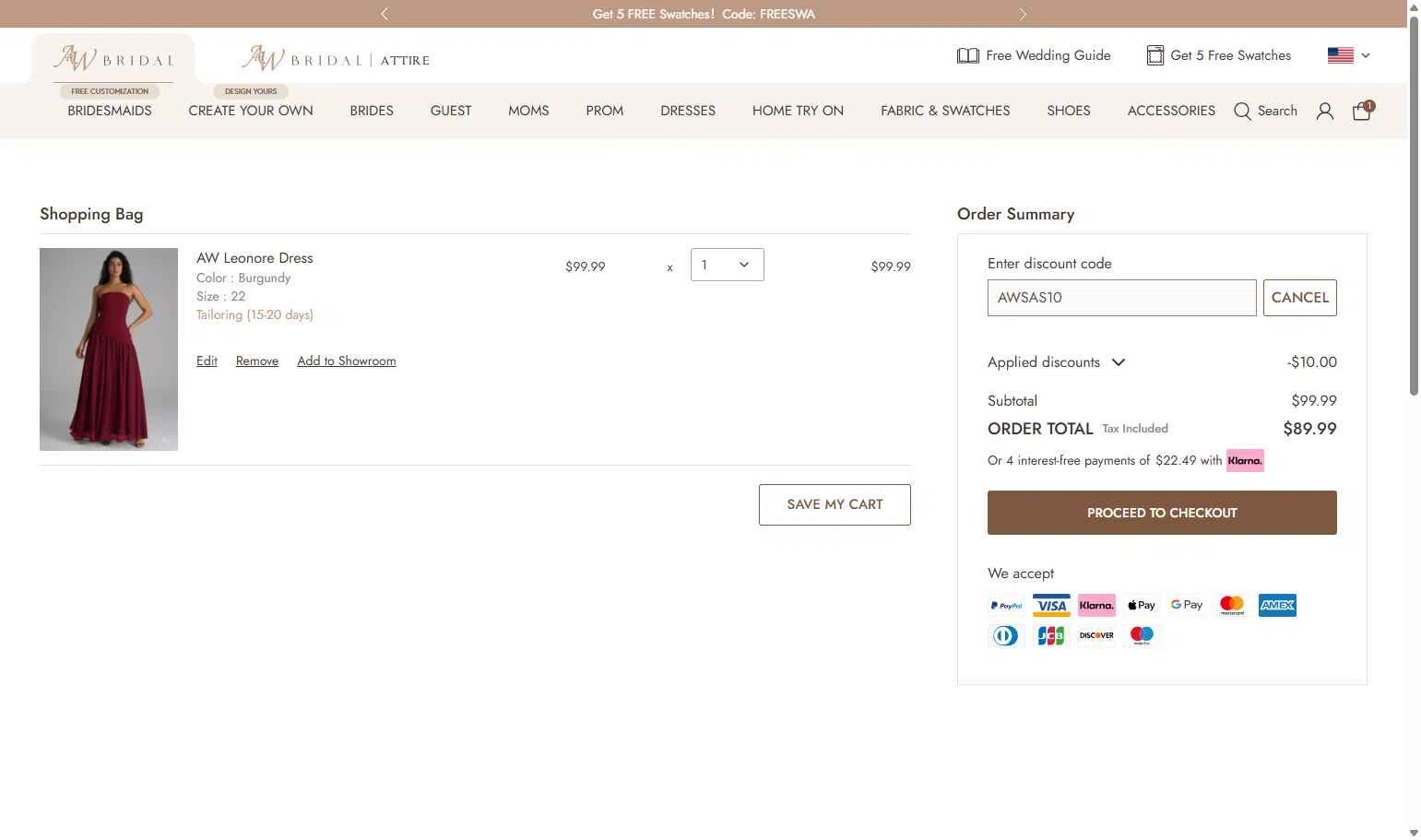Image resolution: width=1421 pixels, height=840 pixels.
Task: Open the Prom menu
Action: click(x=605, y=111)
